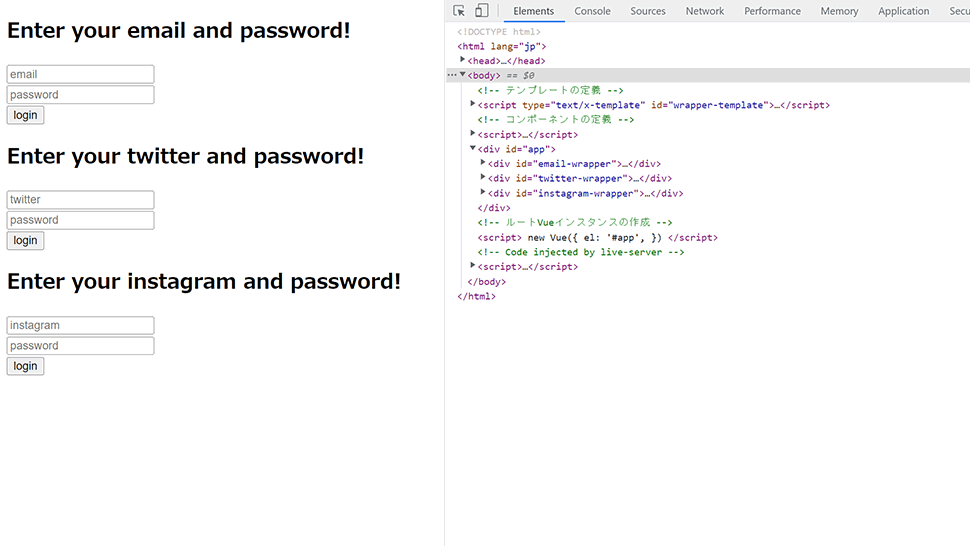Expand the wrapper-template script node
Image resolution: width=970 pixels, height=546 pixels.
pos(472,105)
